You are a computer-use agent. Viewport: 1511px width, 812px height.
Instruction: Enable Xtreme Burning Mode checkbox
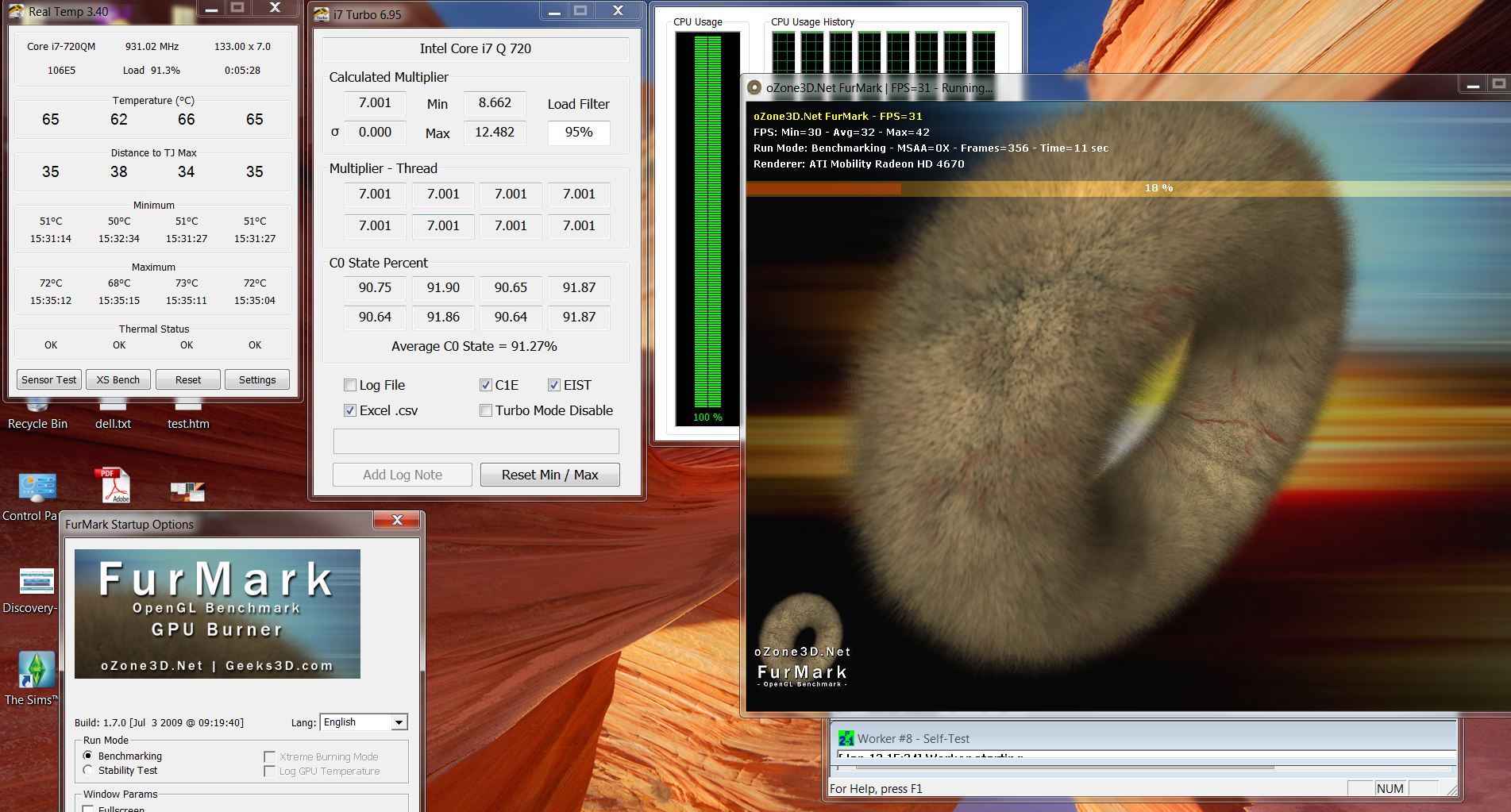pyautogui.click(x=270, y=756)
